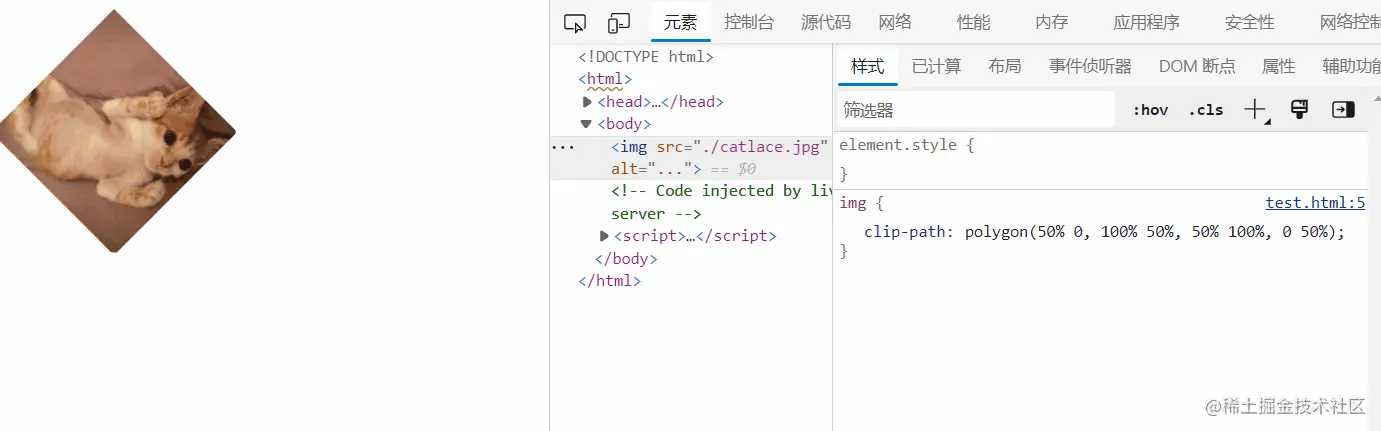Select the 事件侦听器 subtab

[x=1090, y=66]
